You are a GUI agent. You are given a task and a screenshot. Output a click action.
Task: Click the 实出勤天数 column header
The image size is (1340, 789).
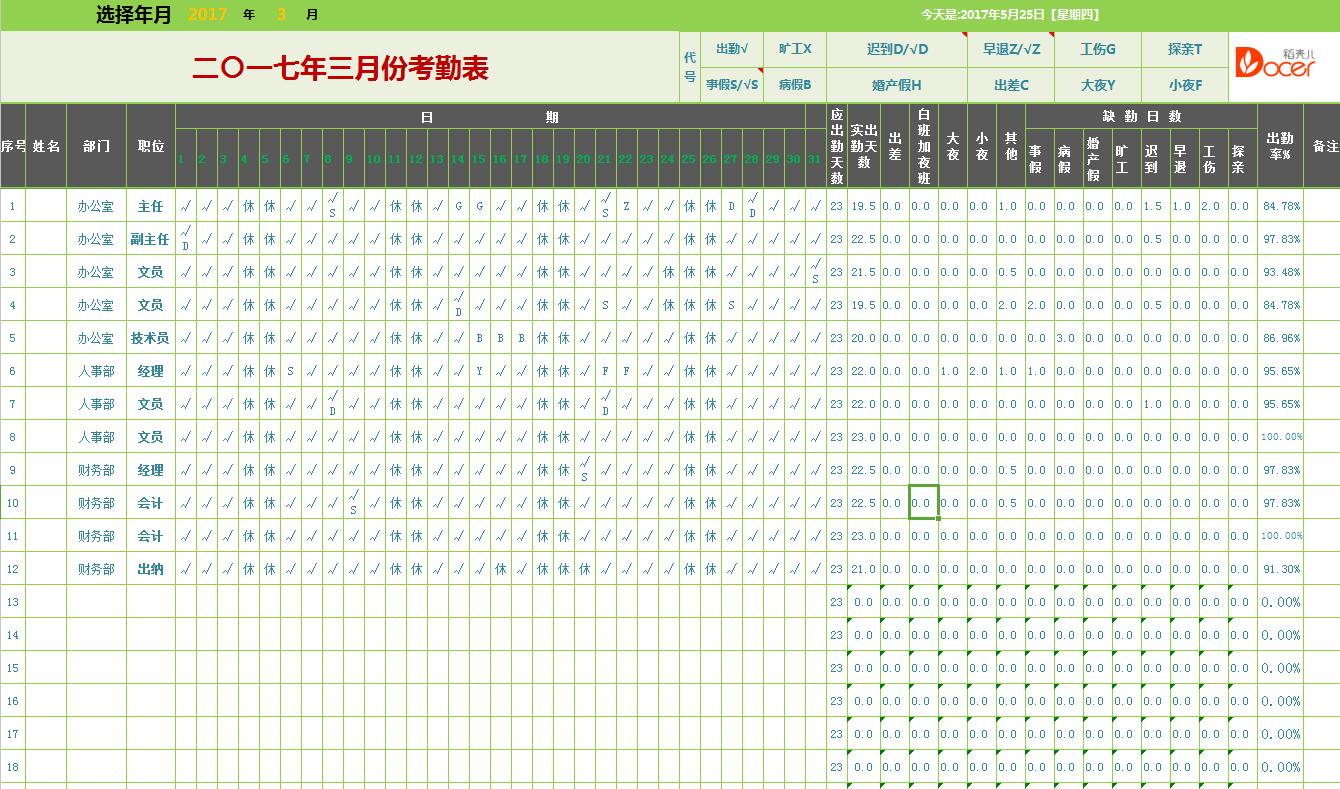pos(864,146)
